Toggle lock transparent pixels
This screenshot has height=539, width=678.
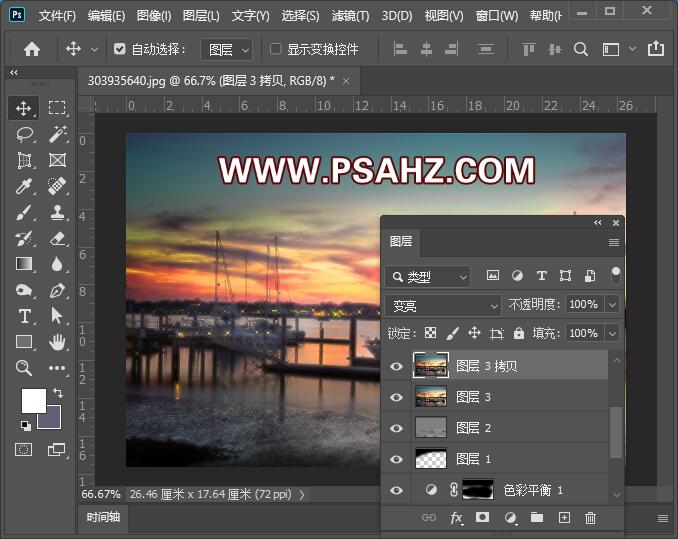click(x=430, y=333)
